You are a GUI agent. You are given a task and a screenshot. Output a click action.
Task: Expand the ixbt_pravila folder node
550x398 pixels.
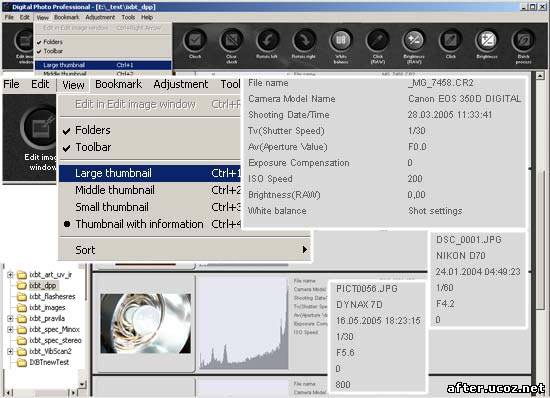(10, 318)
